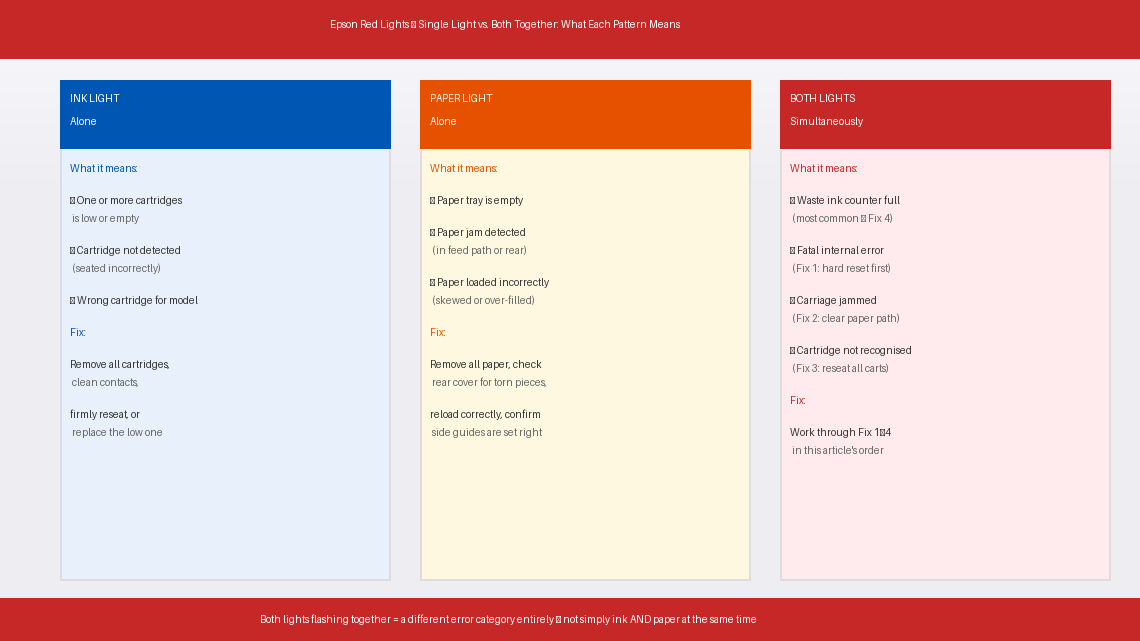Viewport: 1140px width, 641px height.
Task: Click the infographic title about Epson Red Lights
Action: point(505,24)
